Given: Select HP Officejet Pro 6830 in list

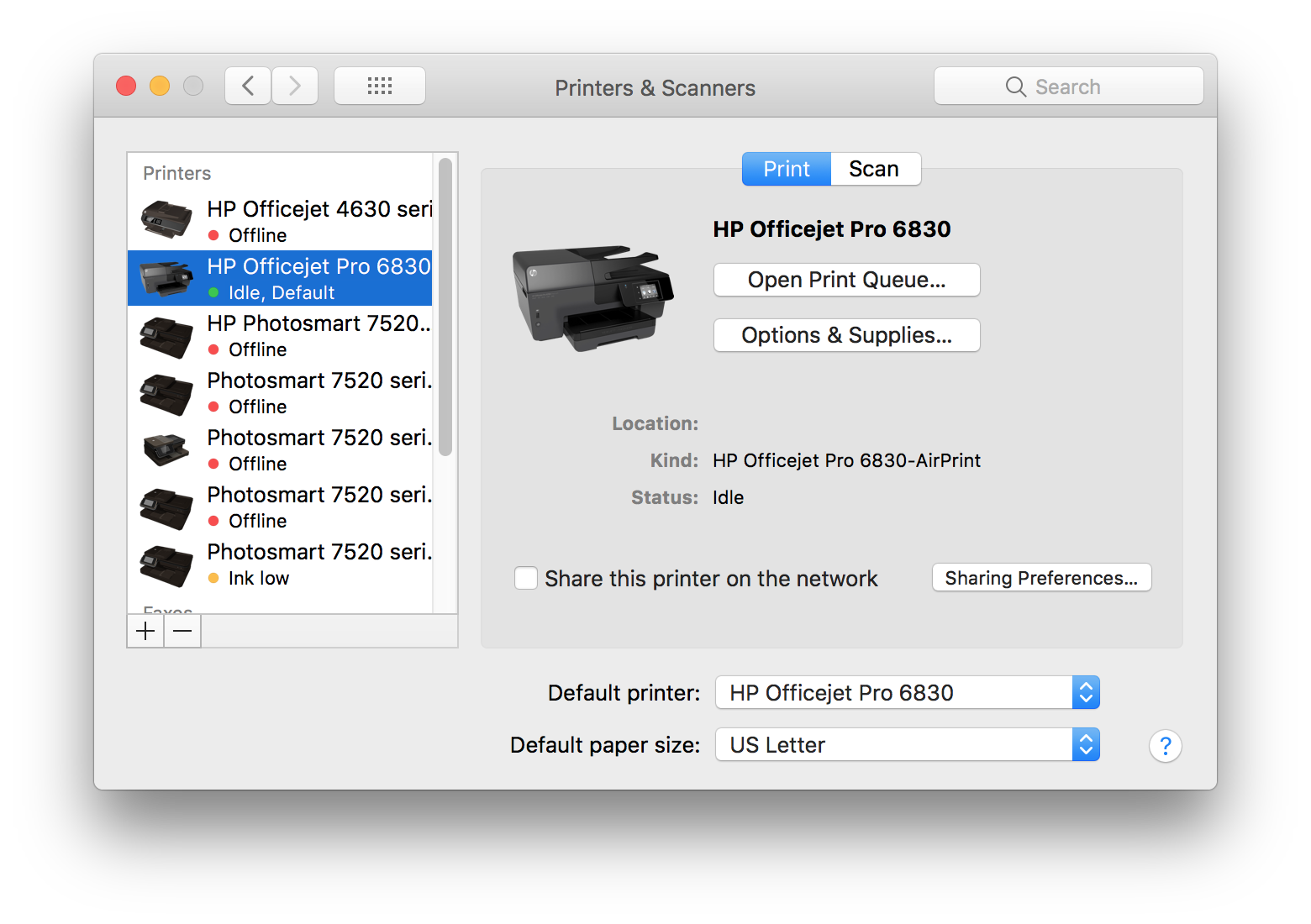Looking at the screenshot, I should (280, 278).
